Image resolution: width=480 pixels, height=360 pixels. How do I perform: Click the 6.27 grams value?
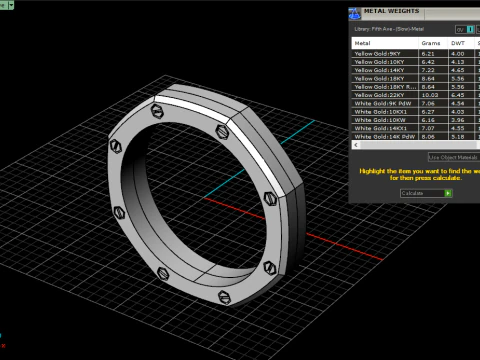[428, 112]
